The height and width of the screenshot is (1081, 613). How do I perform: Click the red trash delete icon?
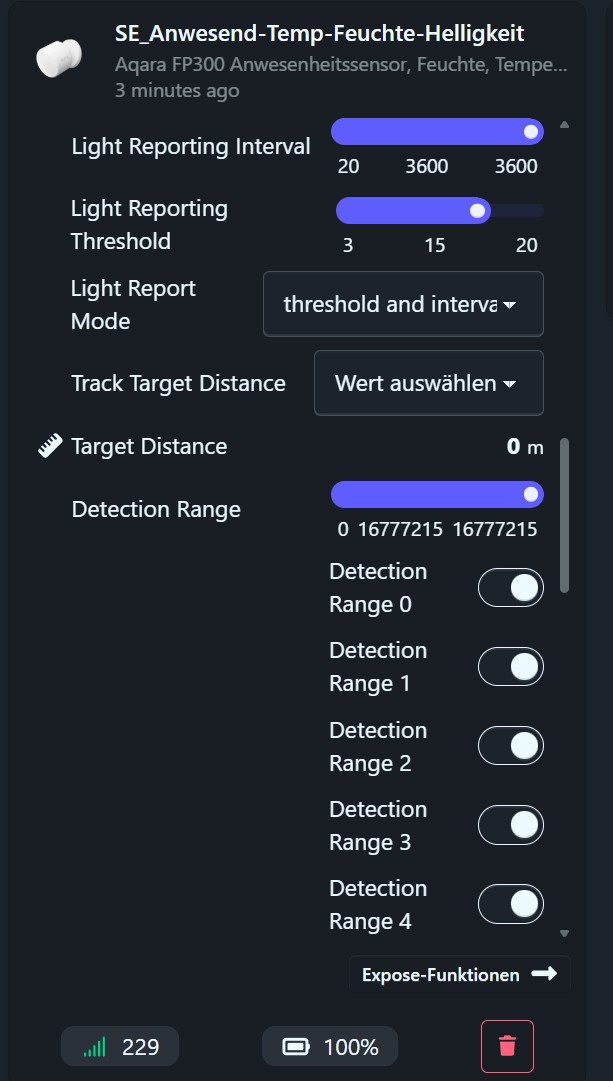coord(507,1046)
